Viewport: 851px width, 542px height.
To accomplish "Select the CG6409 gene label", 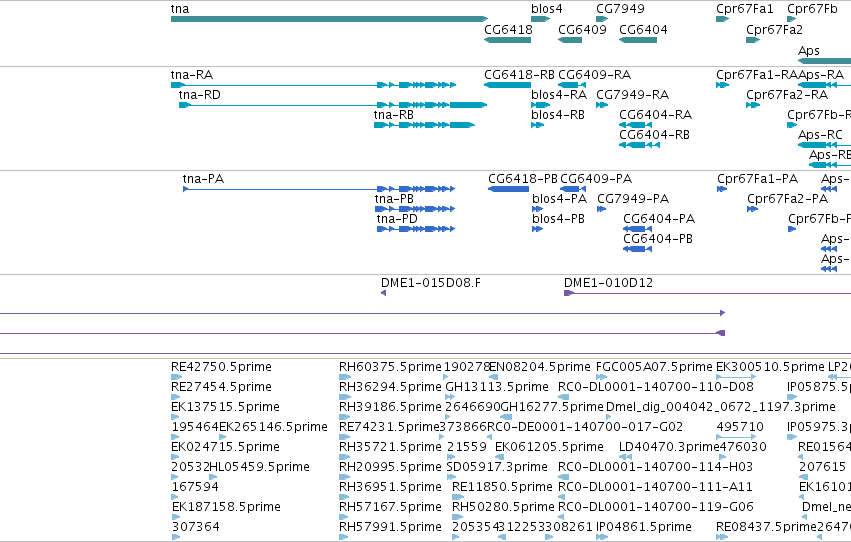I will [582, 30].
